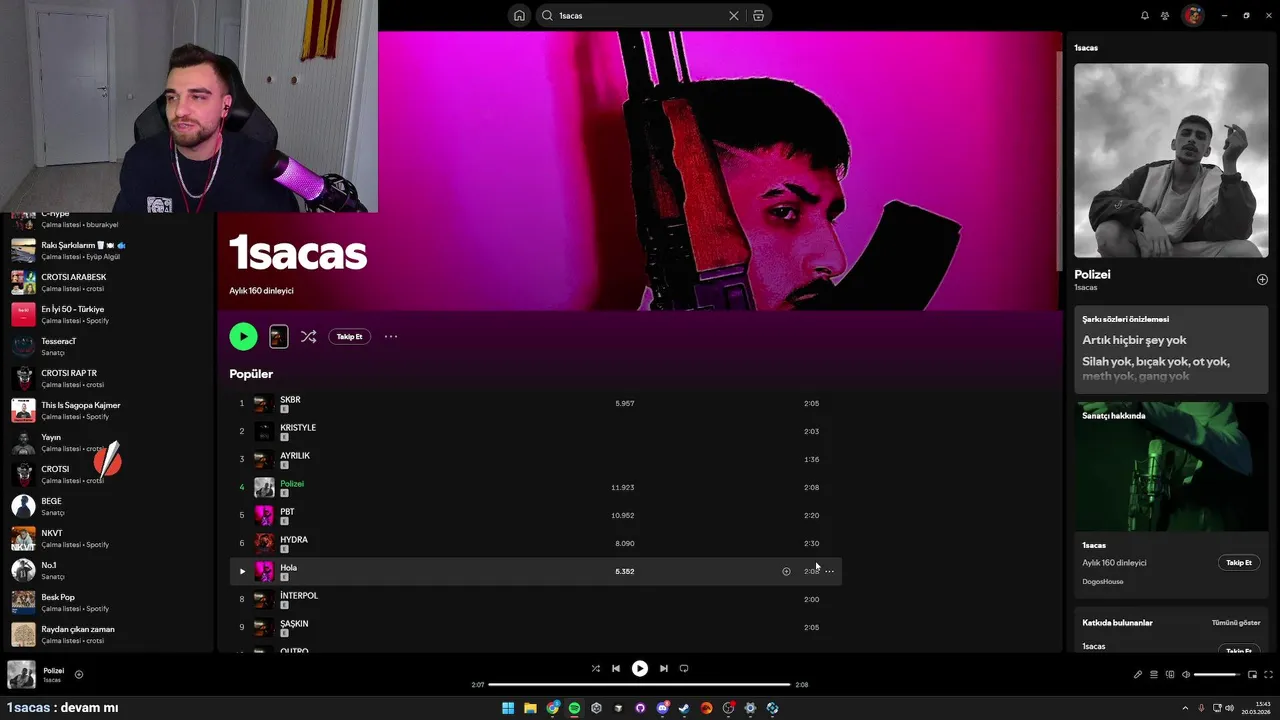Go to Spotify Home via house icon
1280x720 pixels.
519,15
